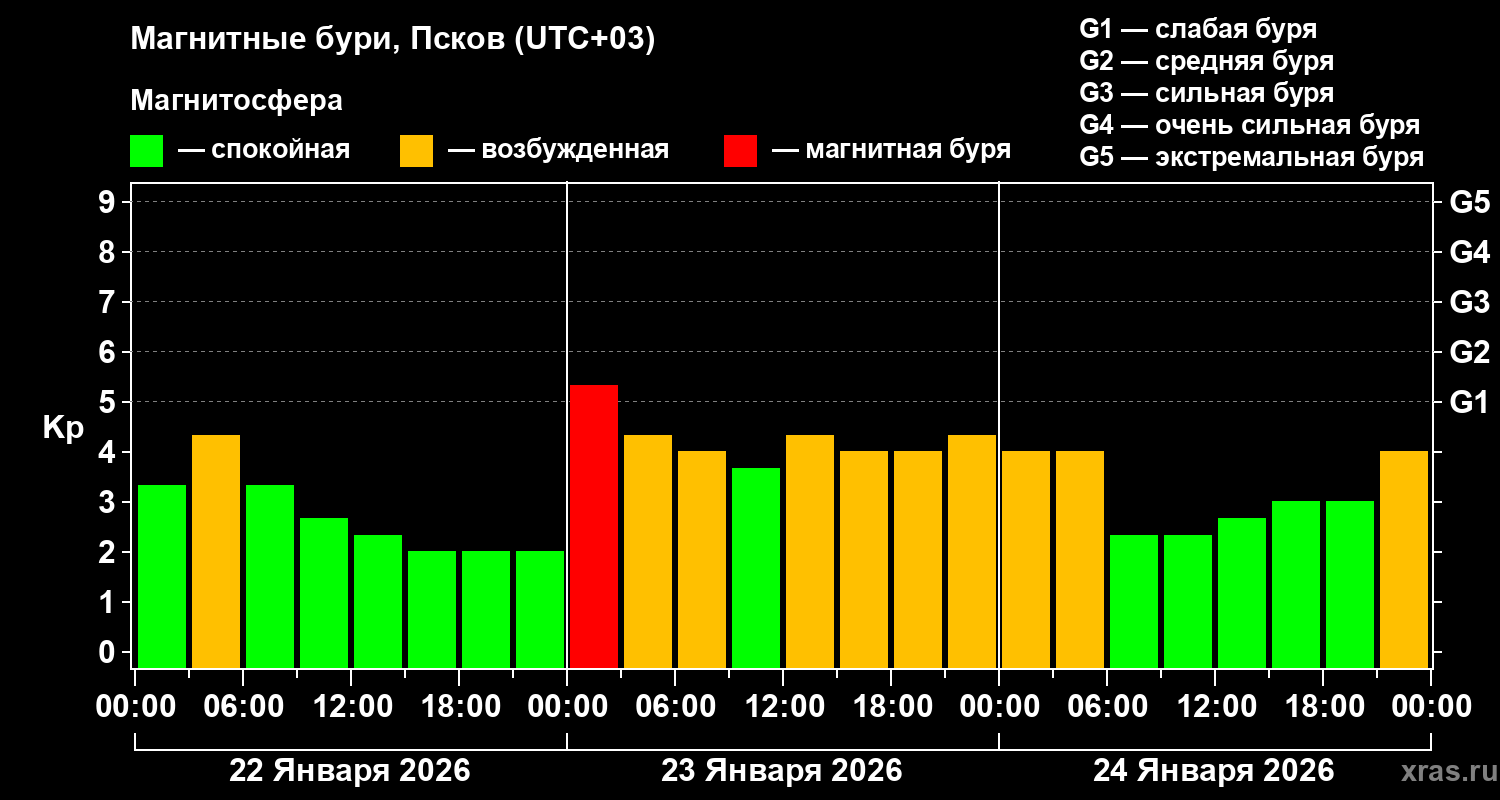Select the red storm bar on 23 January
This screenshot has width=1500, height=800.
pos(594,526)
